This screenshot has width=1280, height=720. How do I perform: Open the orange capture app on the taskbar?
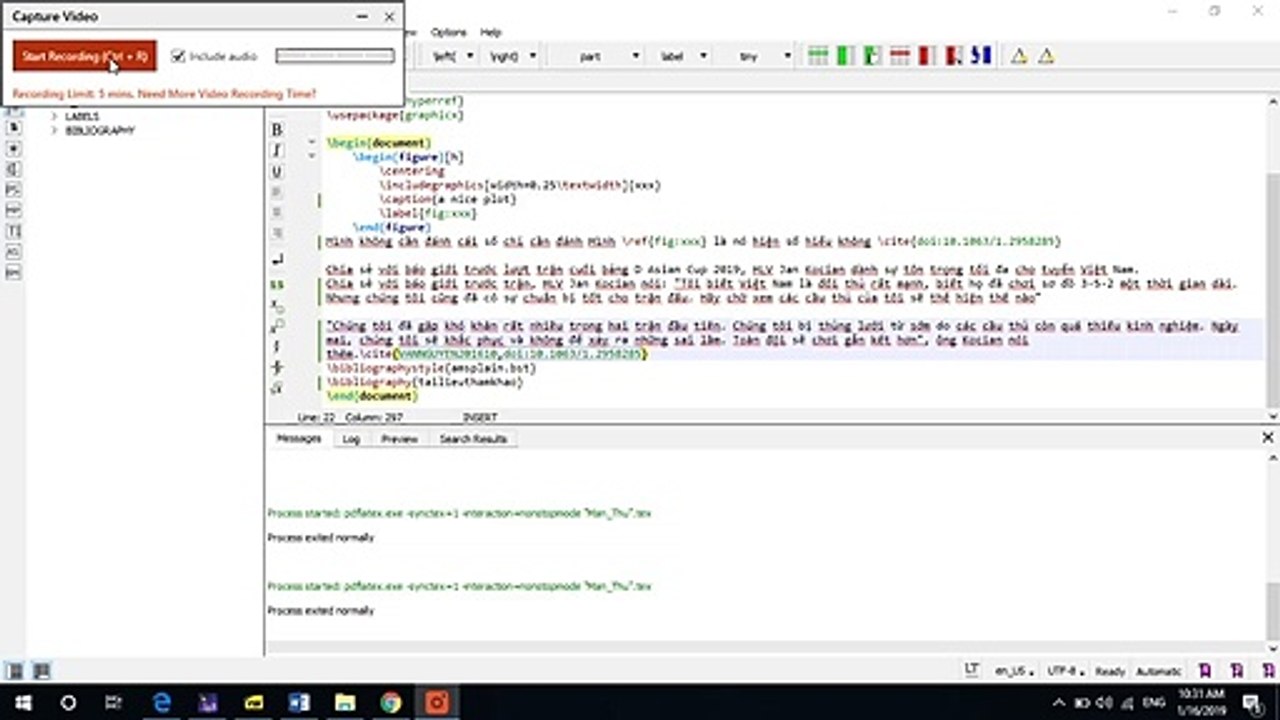437,702
